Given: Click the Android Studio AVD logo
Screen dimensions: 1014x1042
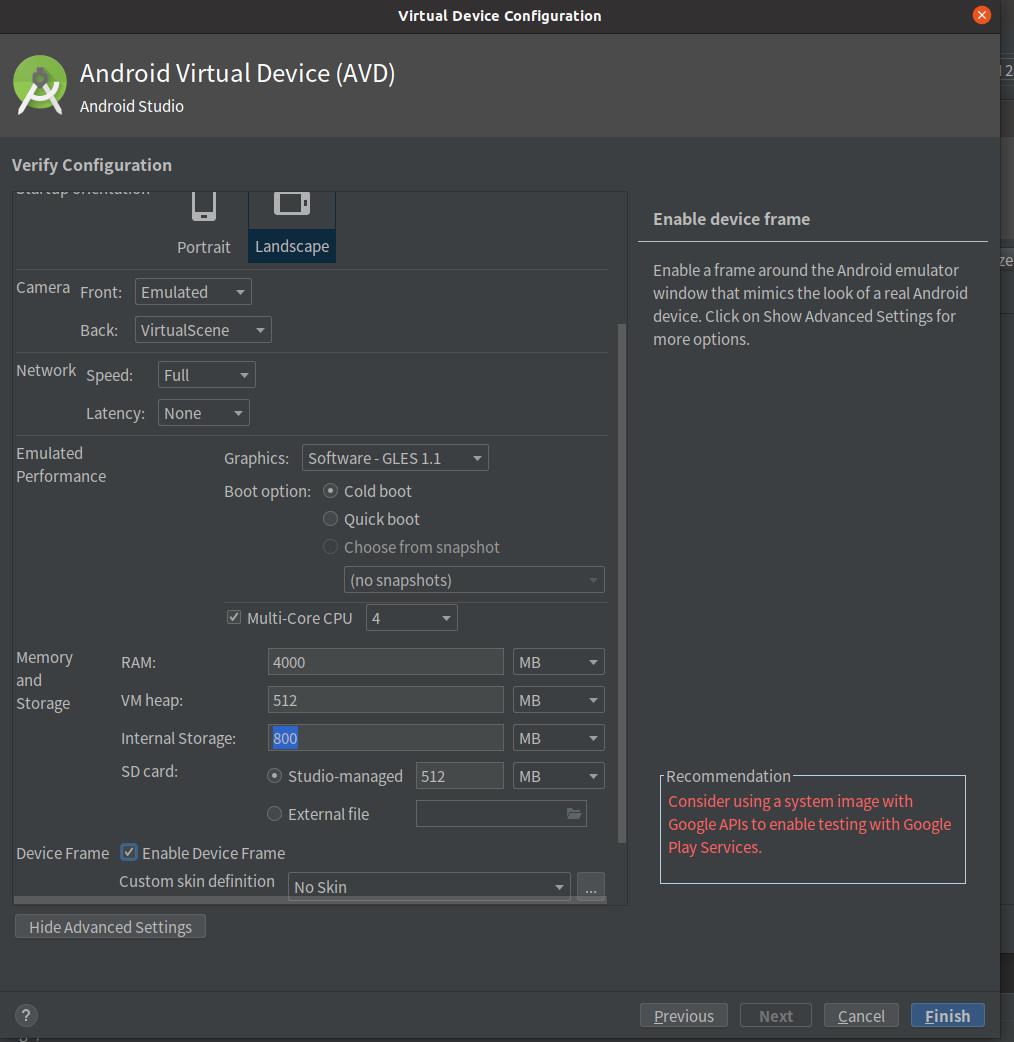Looking at the screenshot, I should pos(40,85).
